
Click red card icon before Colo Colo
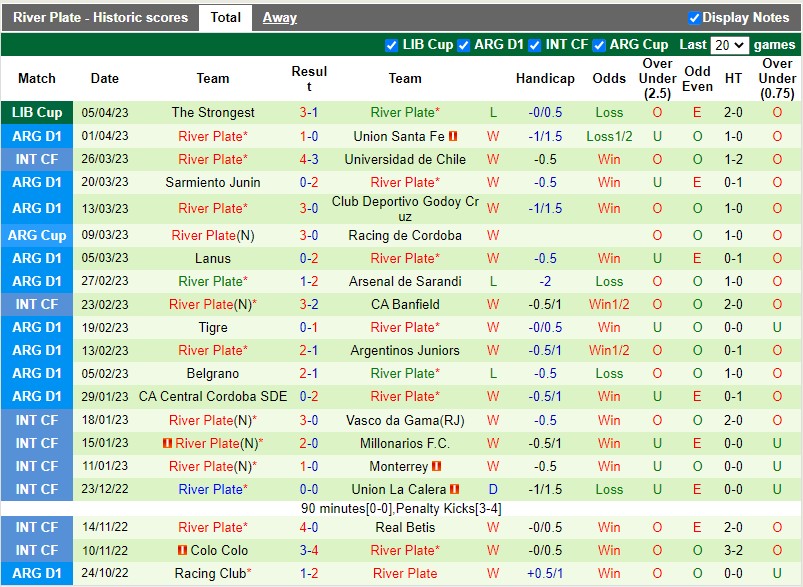tap(182, 550)
